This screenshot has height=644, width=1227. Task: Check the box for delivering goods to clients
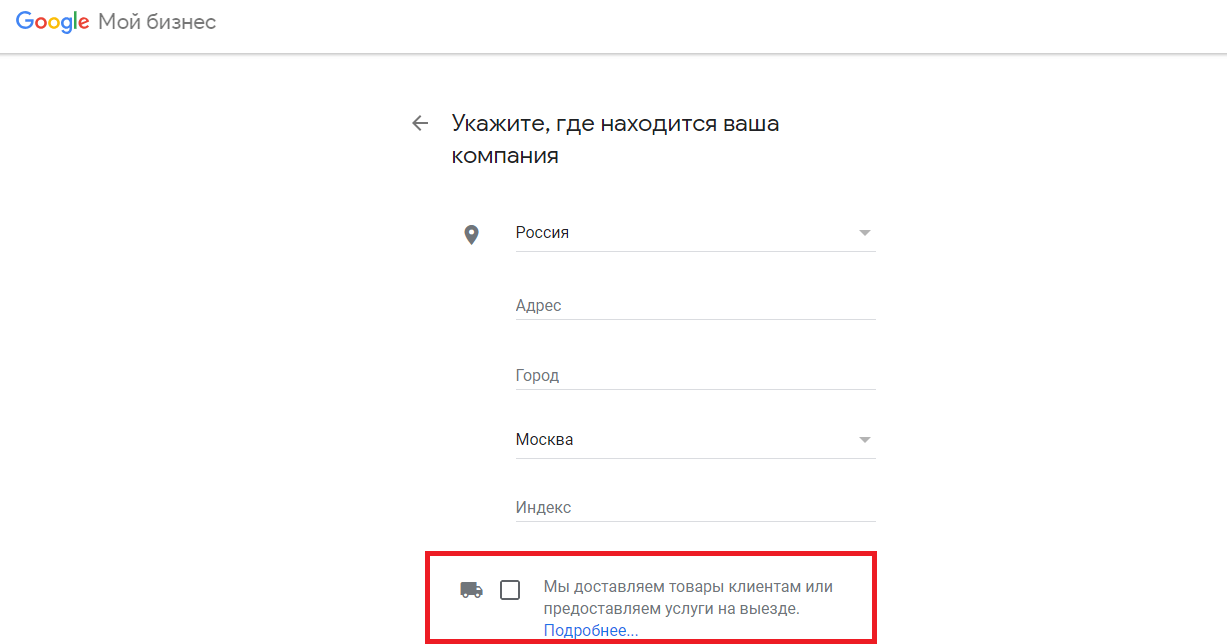click(x=510, y=590)
